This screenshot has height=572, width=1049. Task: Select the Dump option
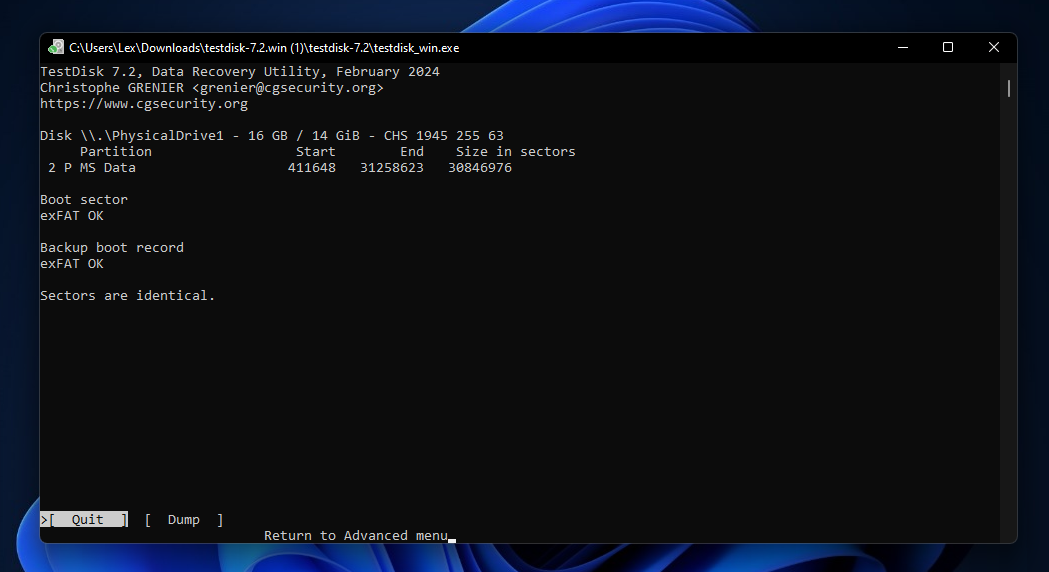click(183, 520)
